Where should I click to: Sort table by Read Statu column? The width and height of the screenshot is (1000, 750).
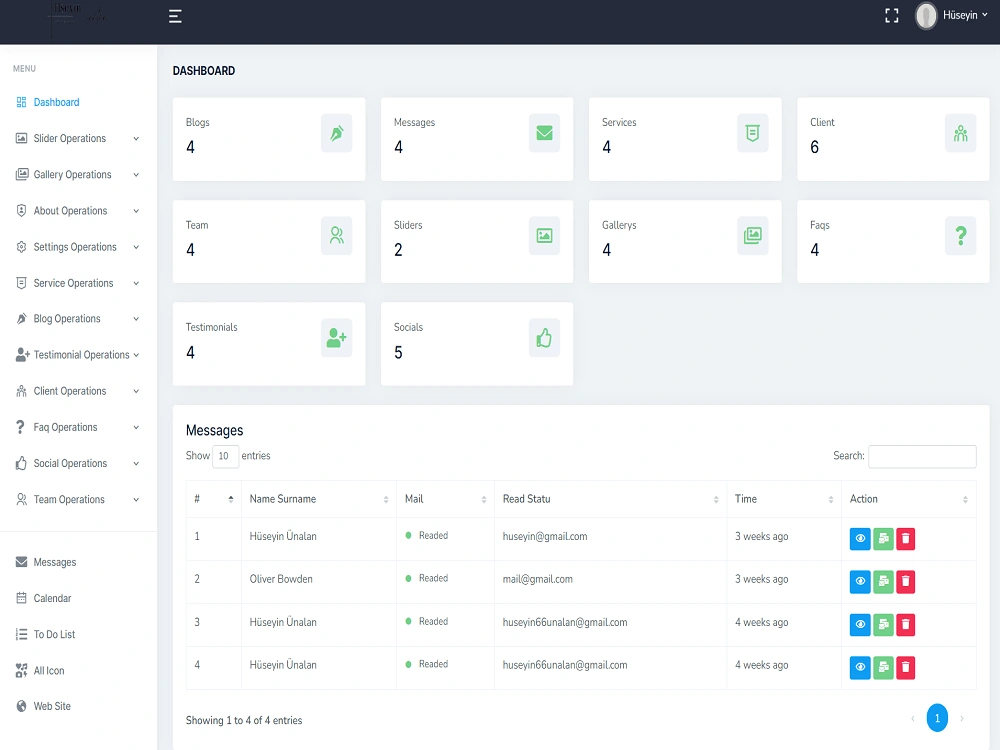coord(610,499)
